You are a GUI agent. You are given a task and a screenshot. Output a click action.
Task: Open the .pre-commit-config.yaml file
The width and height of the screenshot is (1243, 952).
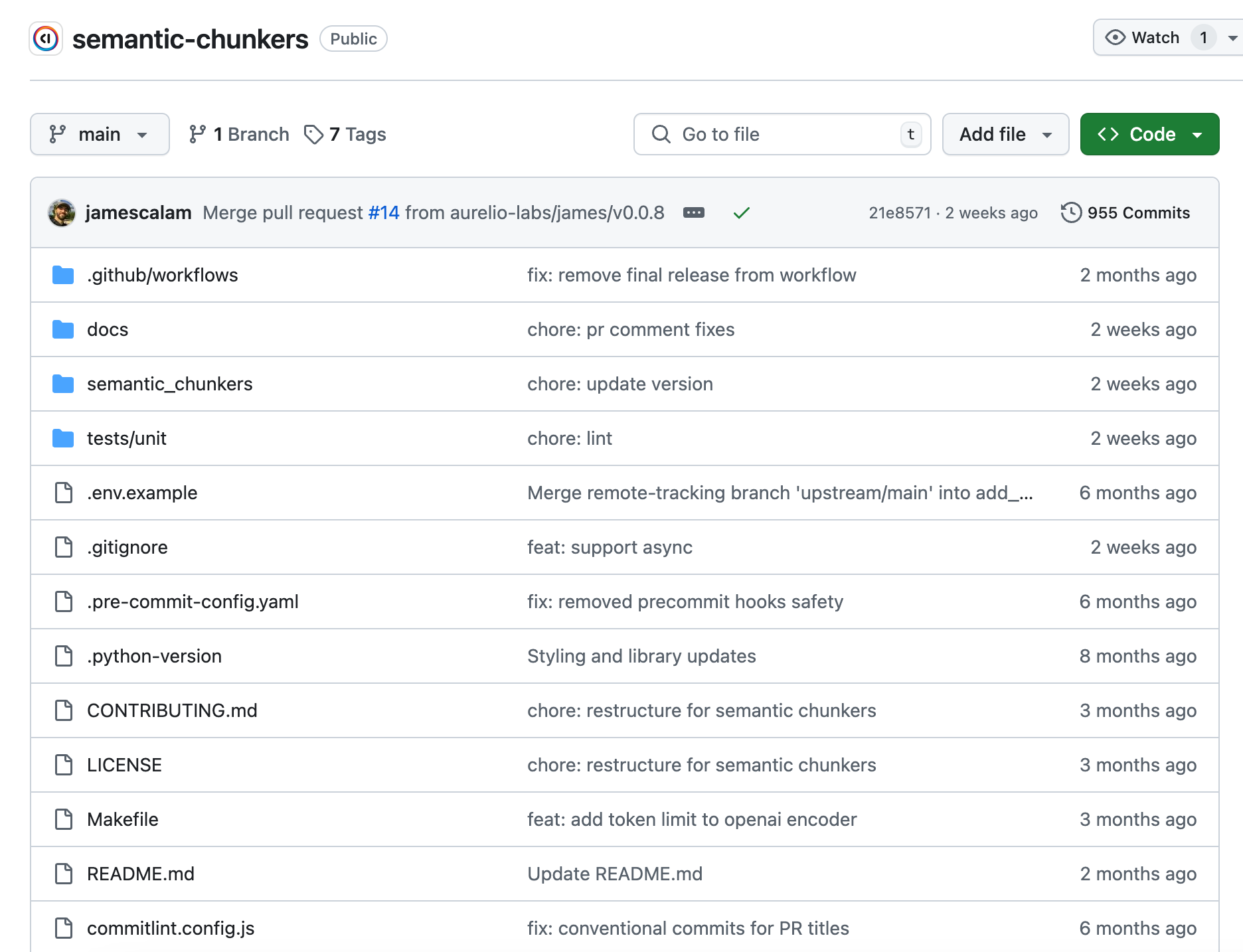[x=193, y=601]
